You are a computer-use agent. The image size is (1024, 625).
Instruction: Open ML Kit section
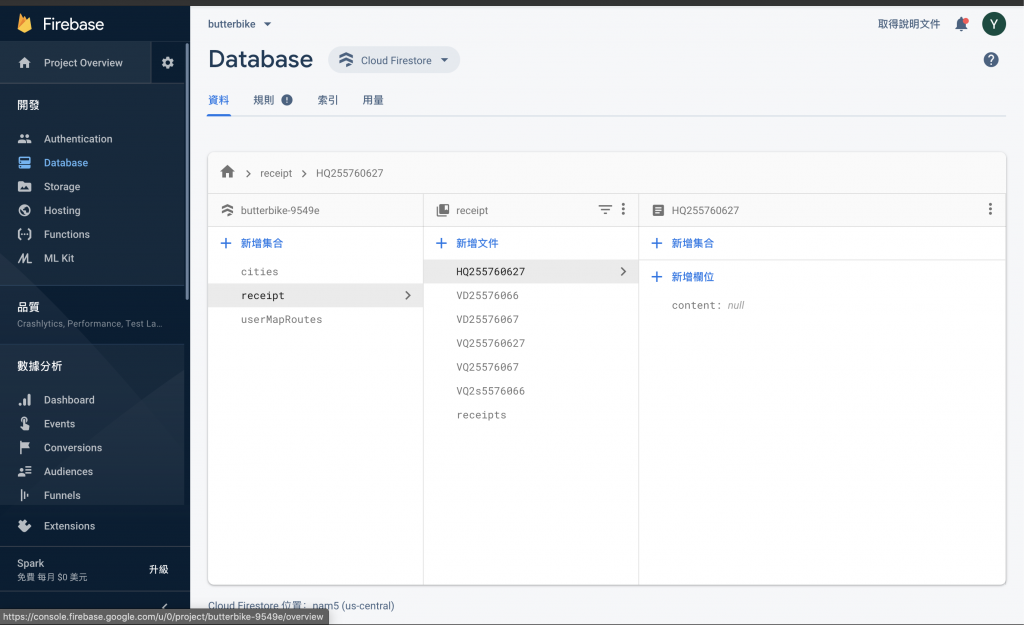[59, 258]
